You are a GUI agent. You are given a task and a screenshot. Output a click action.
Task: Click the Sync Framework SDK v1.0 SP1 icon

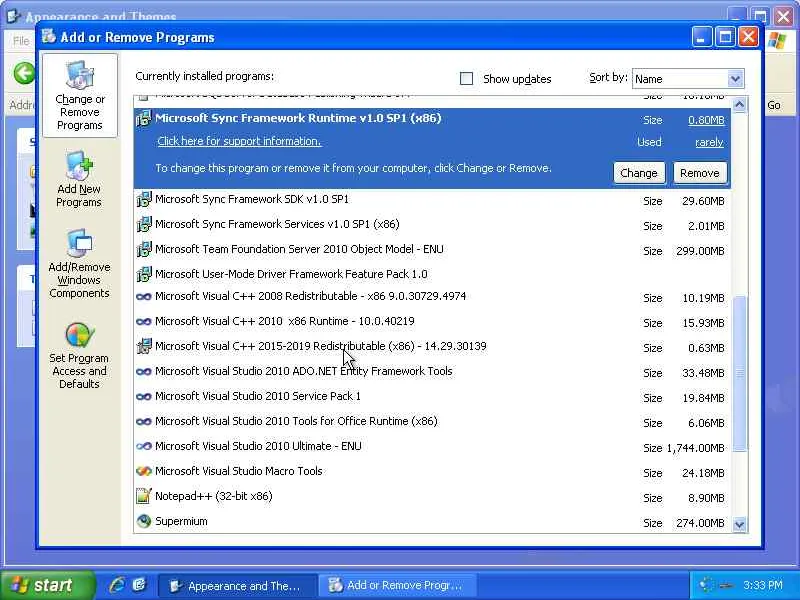tap(144, 199)
